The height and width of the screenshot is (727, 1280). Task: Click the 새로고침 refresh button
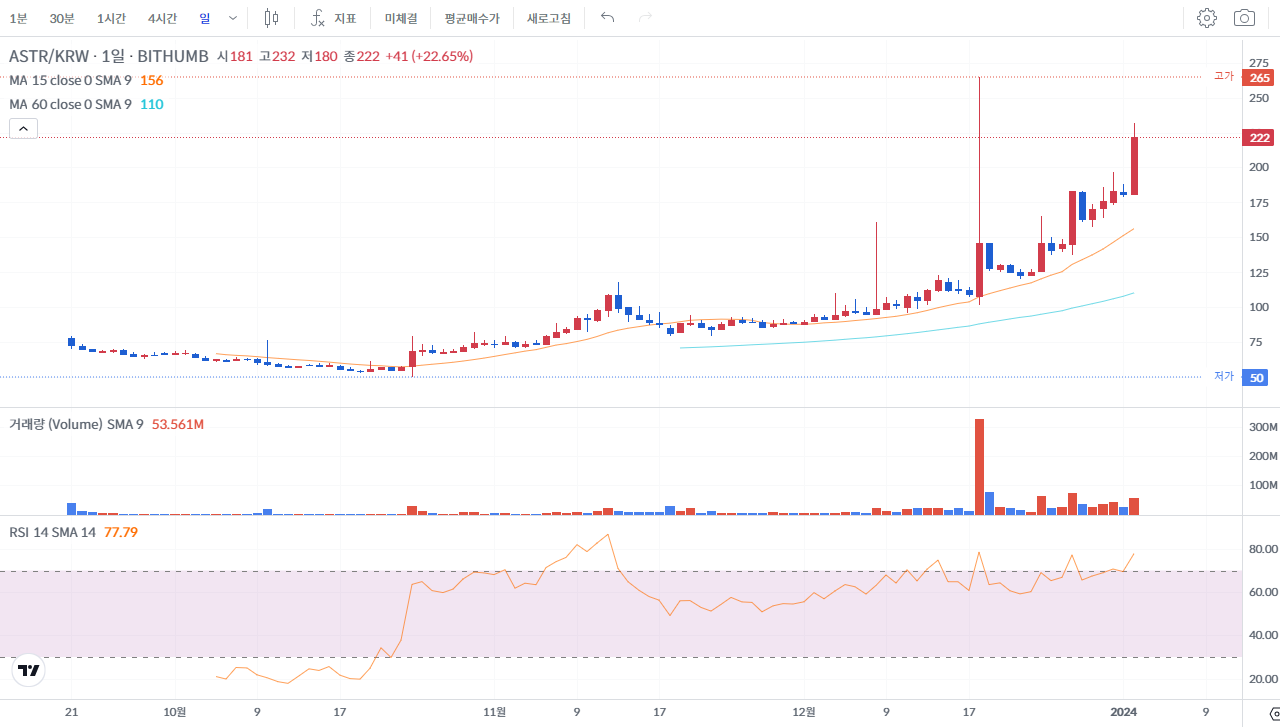pos(549,18)
